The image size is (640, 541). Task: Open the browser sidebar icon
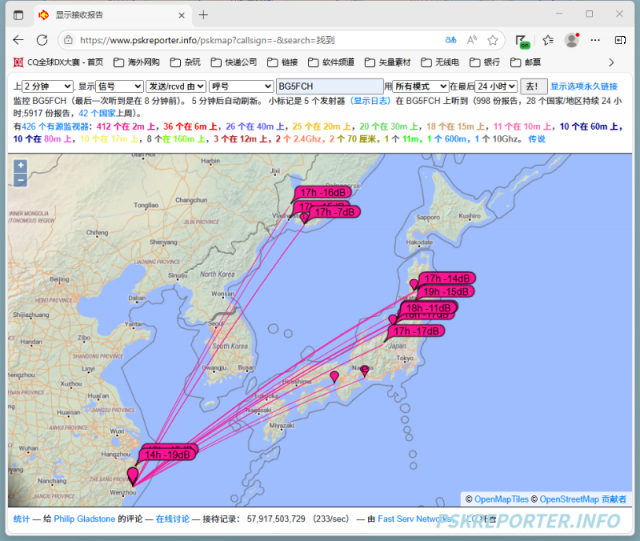point(620,40)
